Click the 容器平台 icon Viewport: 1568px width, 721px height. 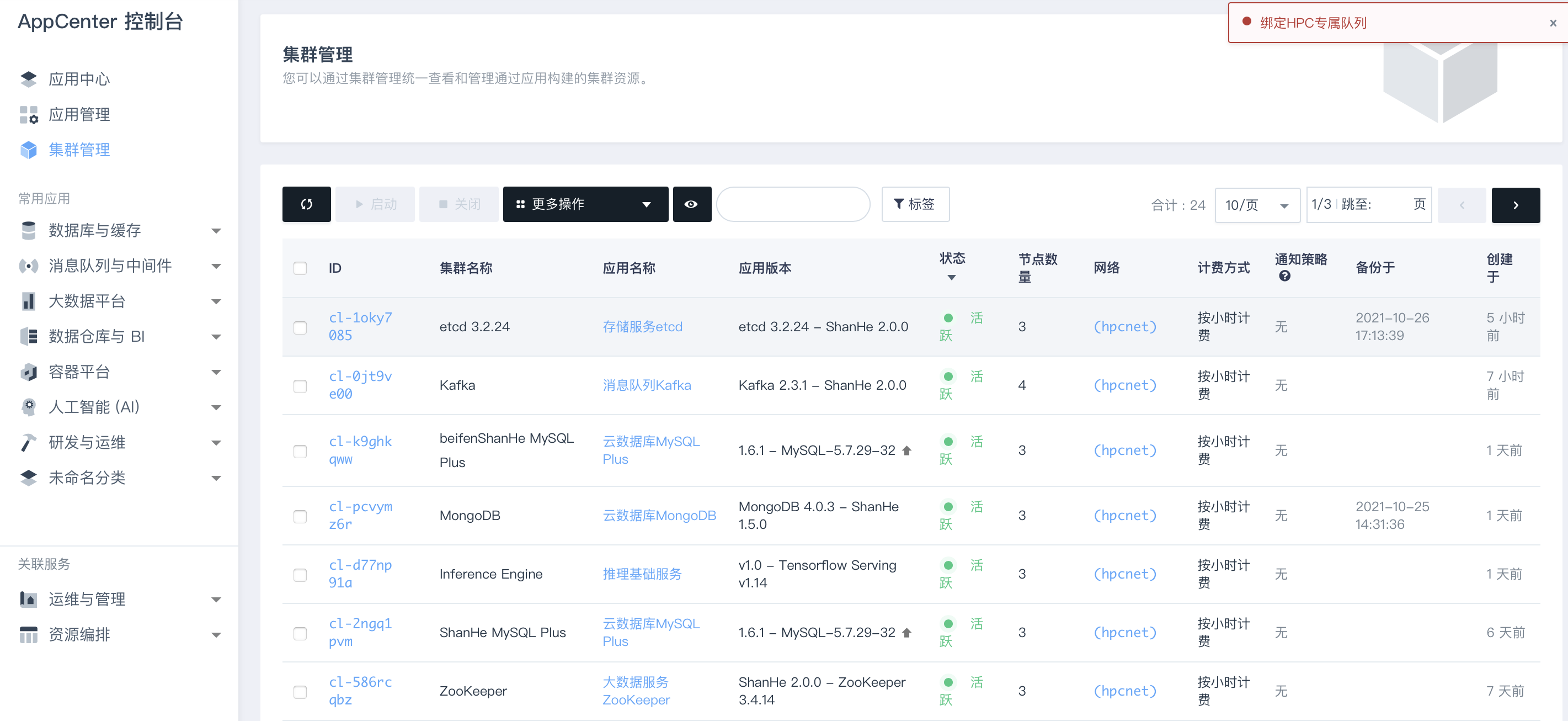(x=28, y=372)
